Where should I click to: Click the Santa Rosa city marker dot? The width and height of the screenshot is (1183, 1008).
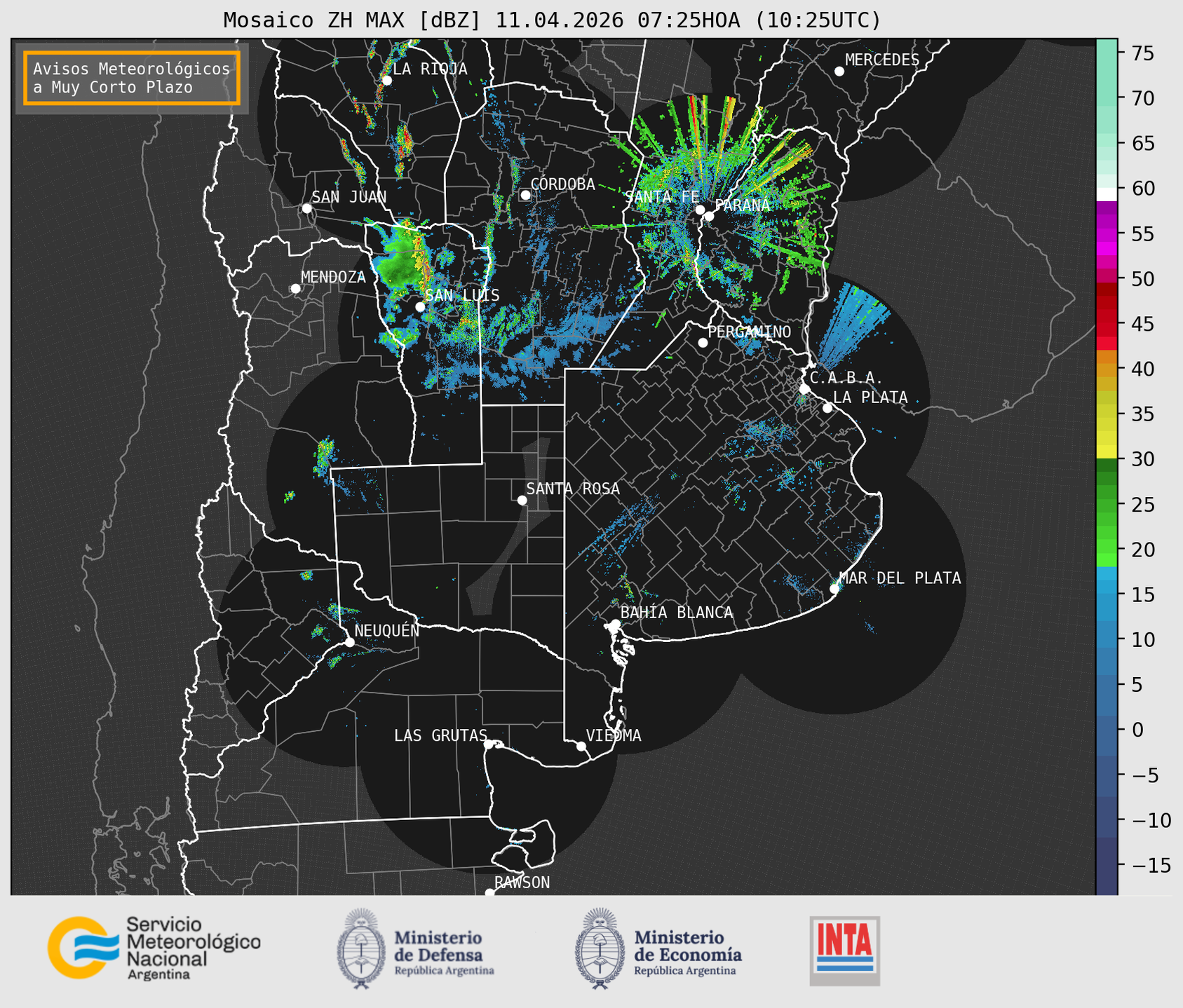[522, 500]
